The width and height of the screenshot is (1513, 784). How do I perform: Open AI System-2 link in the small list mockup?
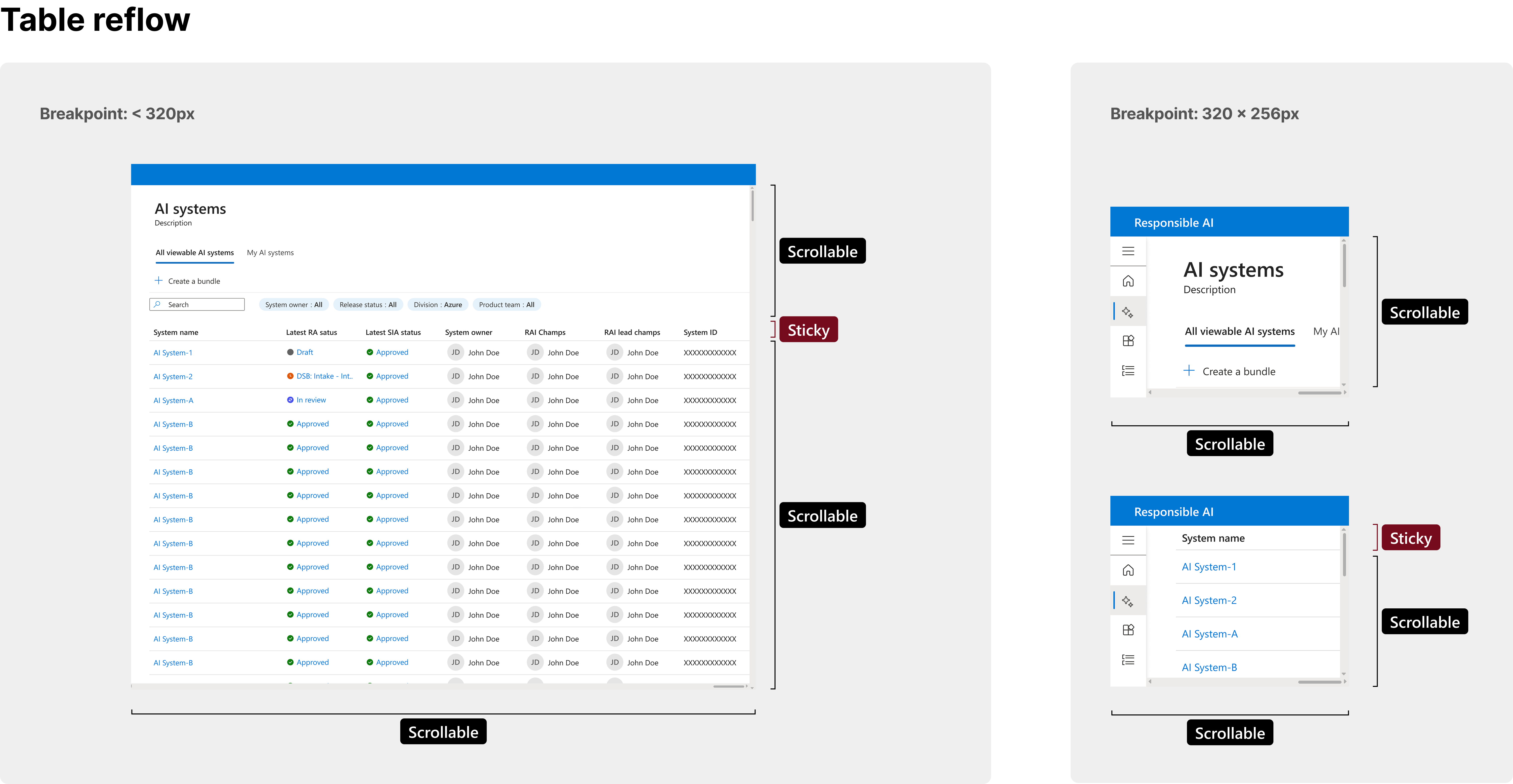coord(1209,600)
